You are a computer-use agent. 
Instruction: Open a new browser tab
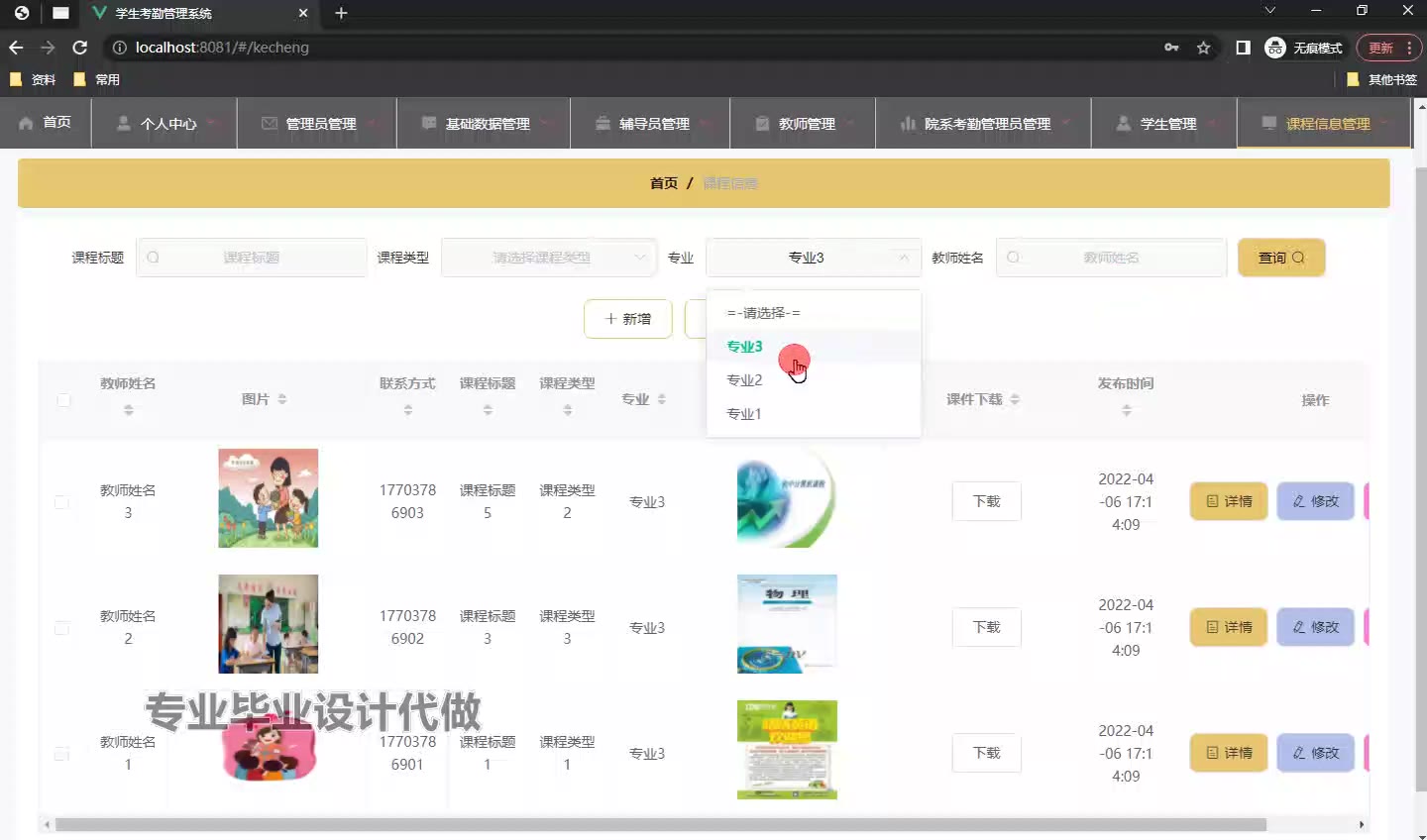click(341, 13)
